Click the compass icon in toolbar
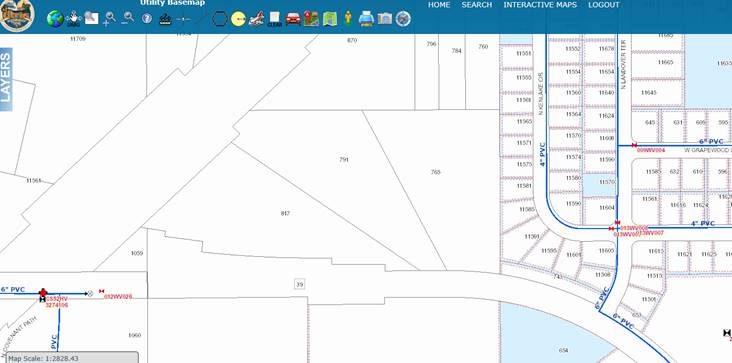The image size is (732, 363). coord(403,19)
